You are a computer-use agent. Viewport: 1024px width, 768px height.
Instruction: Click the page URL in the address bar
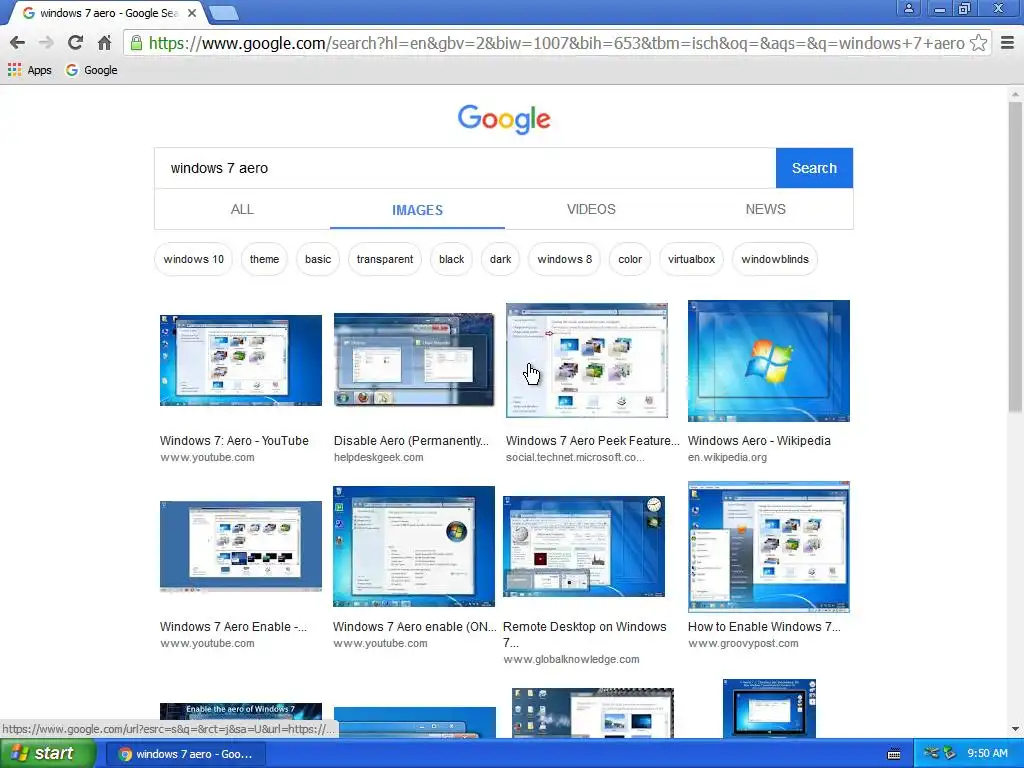pyautogui.click(x=556, y=43)
